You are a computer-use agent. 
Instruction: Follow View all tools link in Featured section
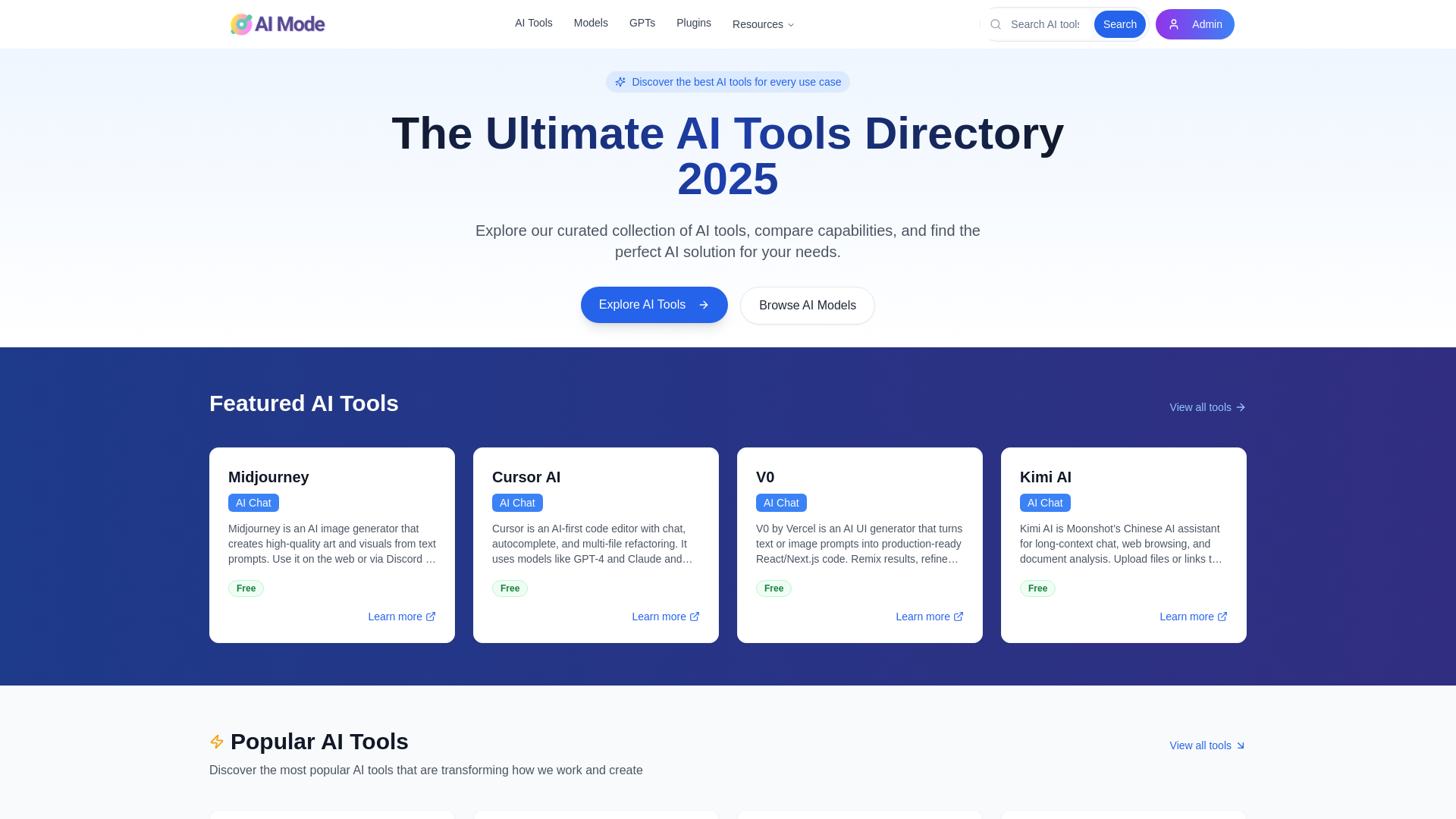[1208, 407]
